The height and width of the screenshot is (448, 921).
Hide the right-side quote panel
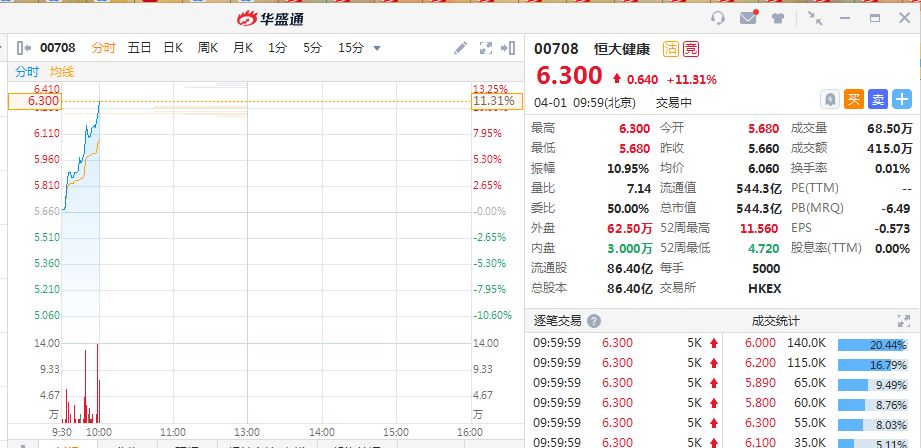[x=512, y=47]
